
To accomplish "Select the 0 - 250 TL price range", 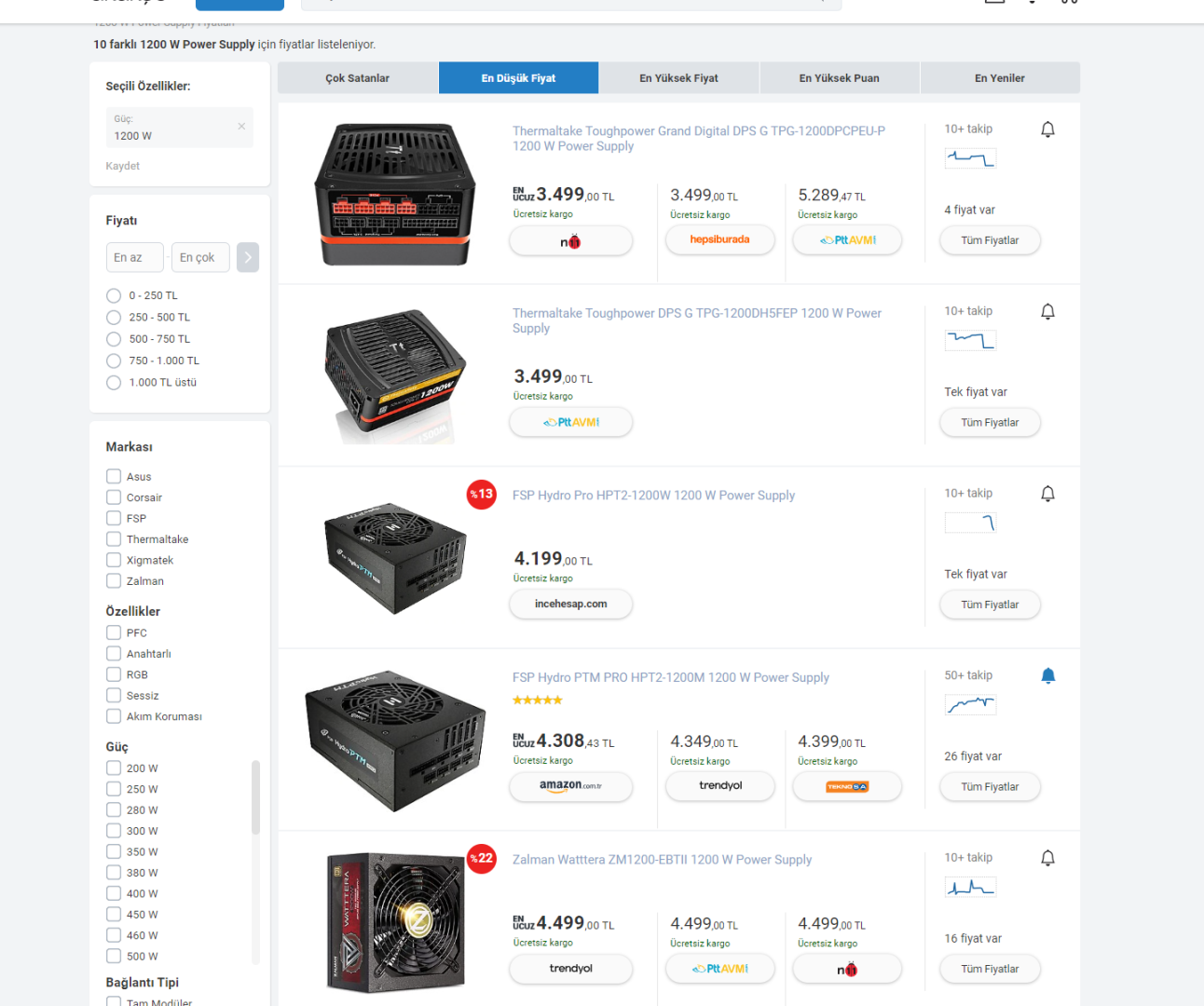I will pyautogui.click(x=114, y=295).
